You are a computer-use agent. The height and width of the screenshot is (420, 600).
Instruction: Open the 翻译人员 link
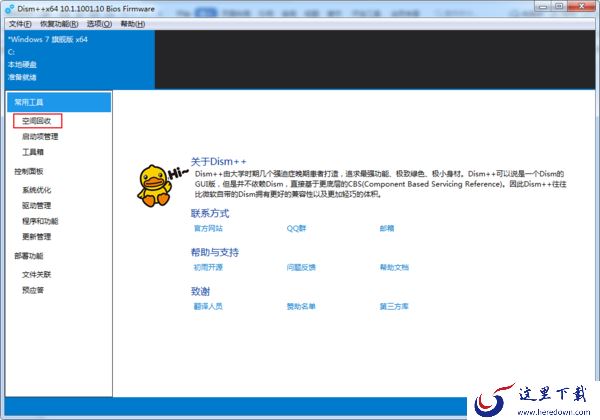[208, 306]
